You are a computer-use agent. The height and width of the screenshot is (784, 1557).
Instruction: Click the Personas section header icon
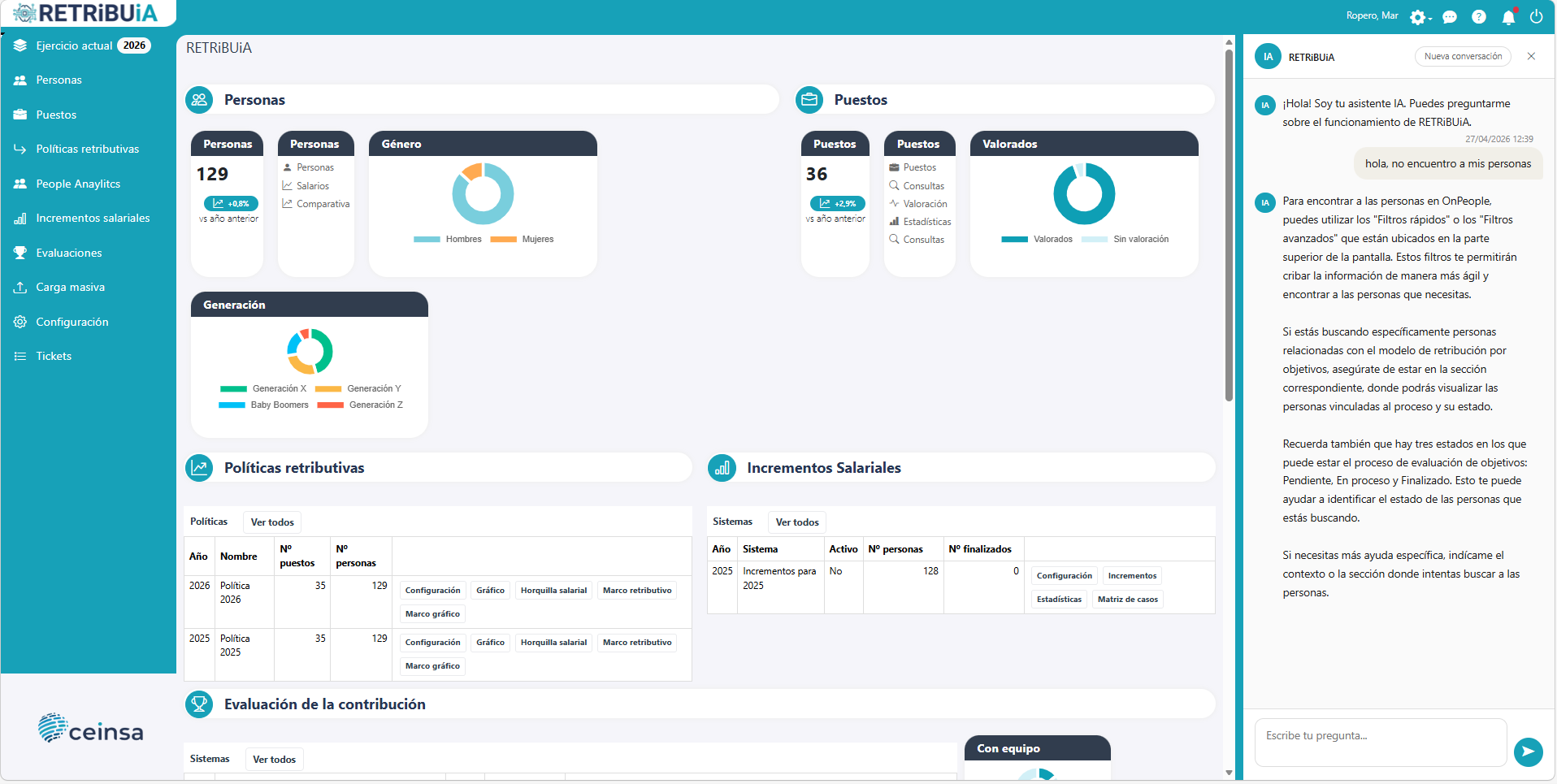click(x=199, y=100)
